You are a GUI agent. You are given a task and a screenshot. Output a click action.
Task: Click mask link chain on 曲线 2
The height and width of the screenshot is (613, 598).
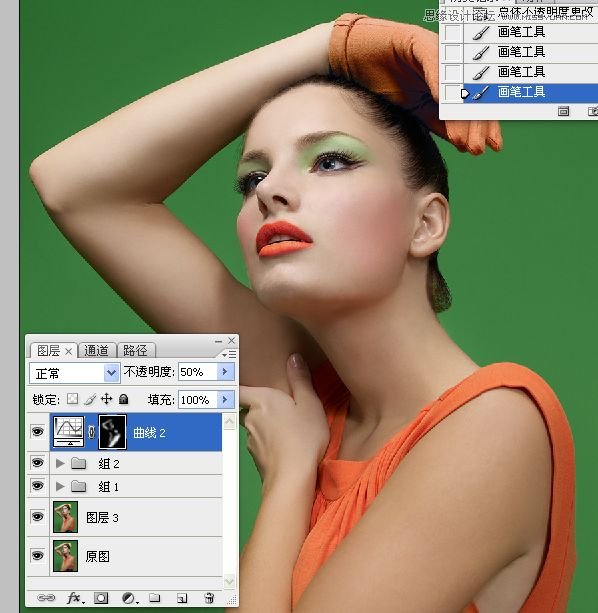pyautogui.click(x=91, y=432)
